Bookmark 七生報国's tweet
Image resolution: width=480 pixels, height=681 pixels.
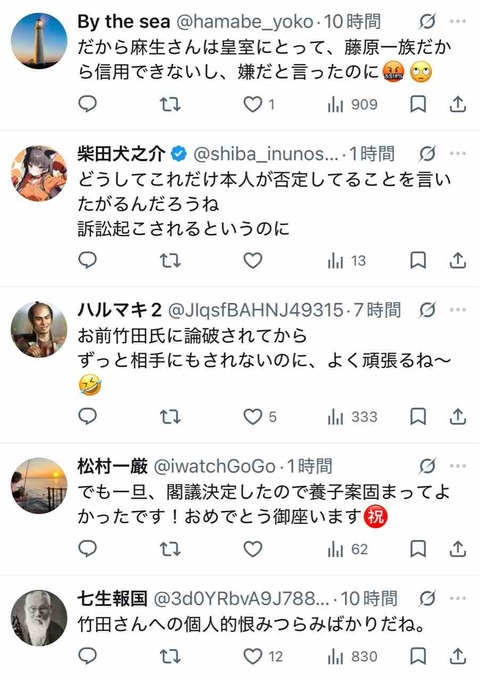418,656
